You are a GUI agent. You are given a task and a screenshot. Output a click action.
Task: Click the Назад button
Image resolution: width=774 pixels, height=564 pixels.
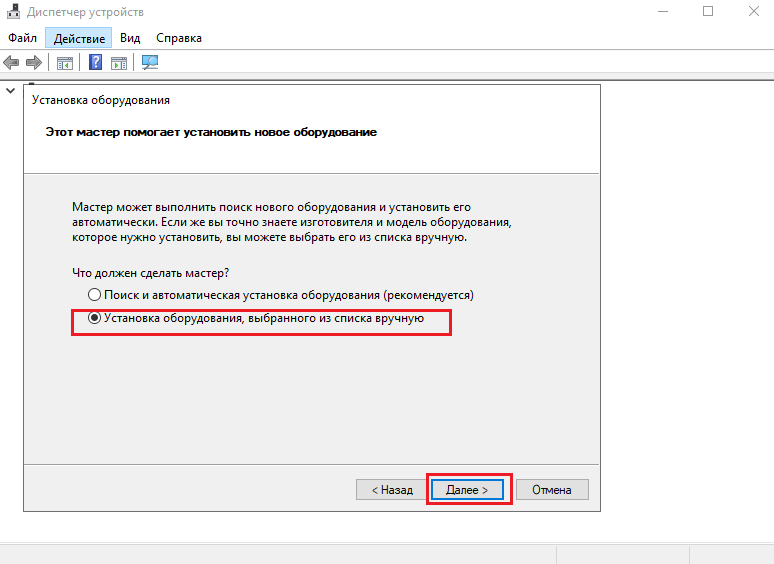392,489
